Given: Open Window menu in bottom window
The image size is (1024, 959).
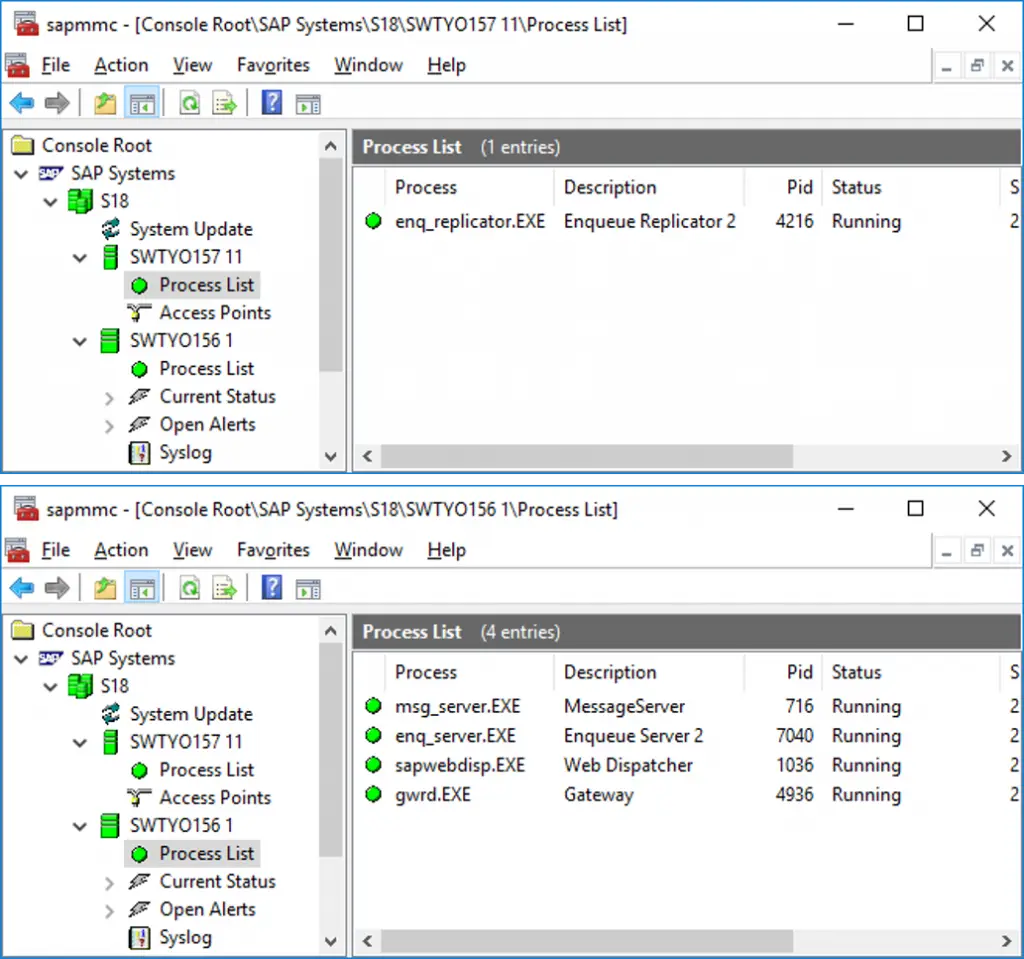Looking at the screenshot, I should pos(368,550).
